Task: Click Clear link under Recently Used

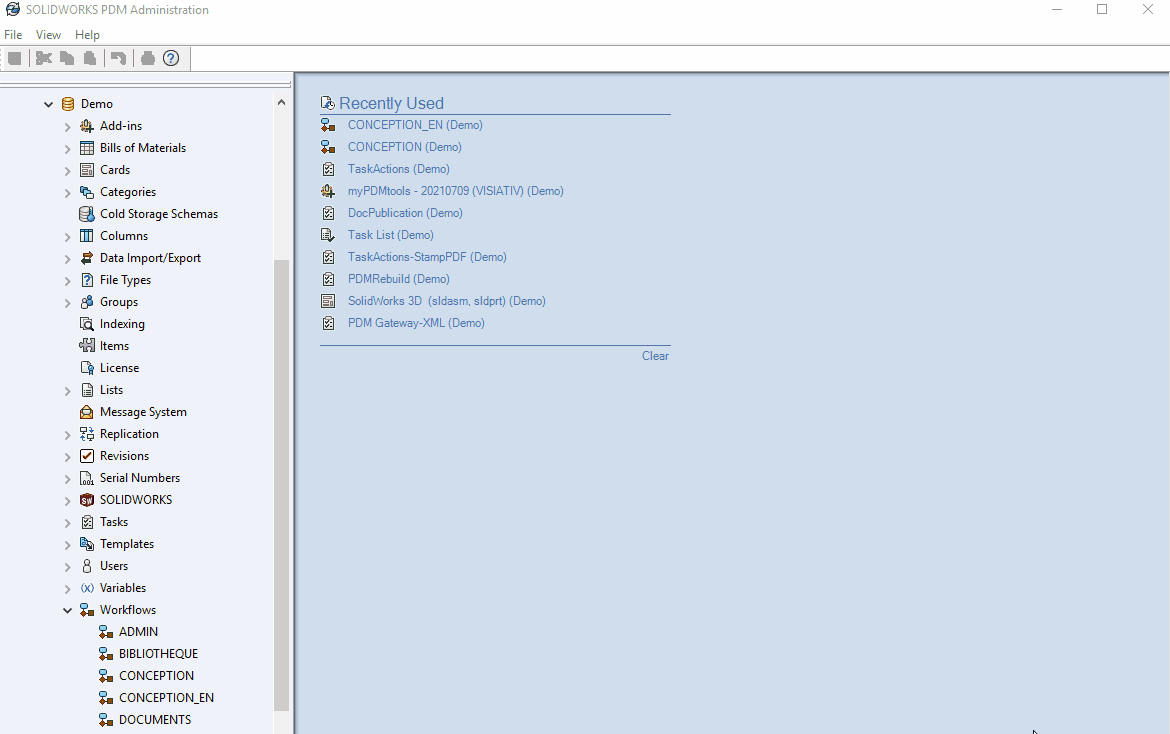Action: tap(655, 356)
